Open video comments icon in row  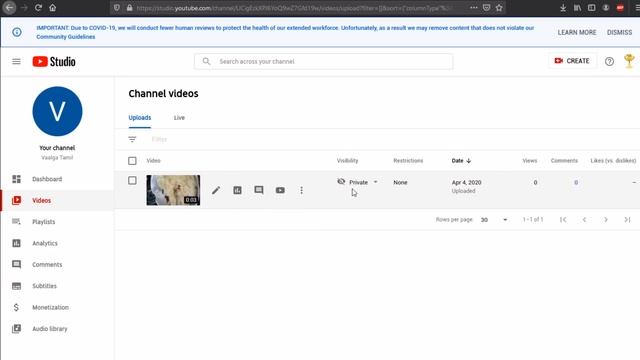click(259, 190)
